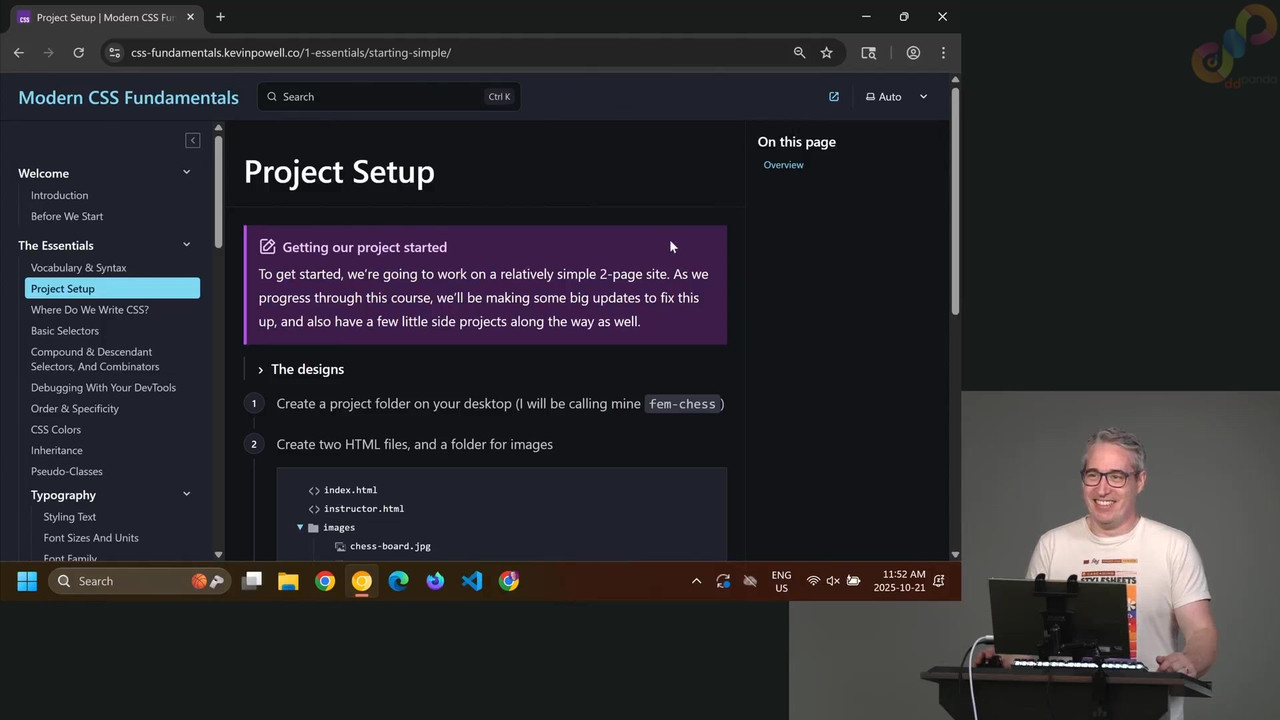The width and height of the screenshot is (1280, 720).
Task: Open the last Chrome icon beside VS Code
Action: click(509, 581)
